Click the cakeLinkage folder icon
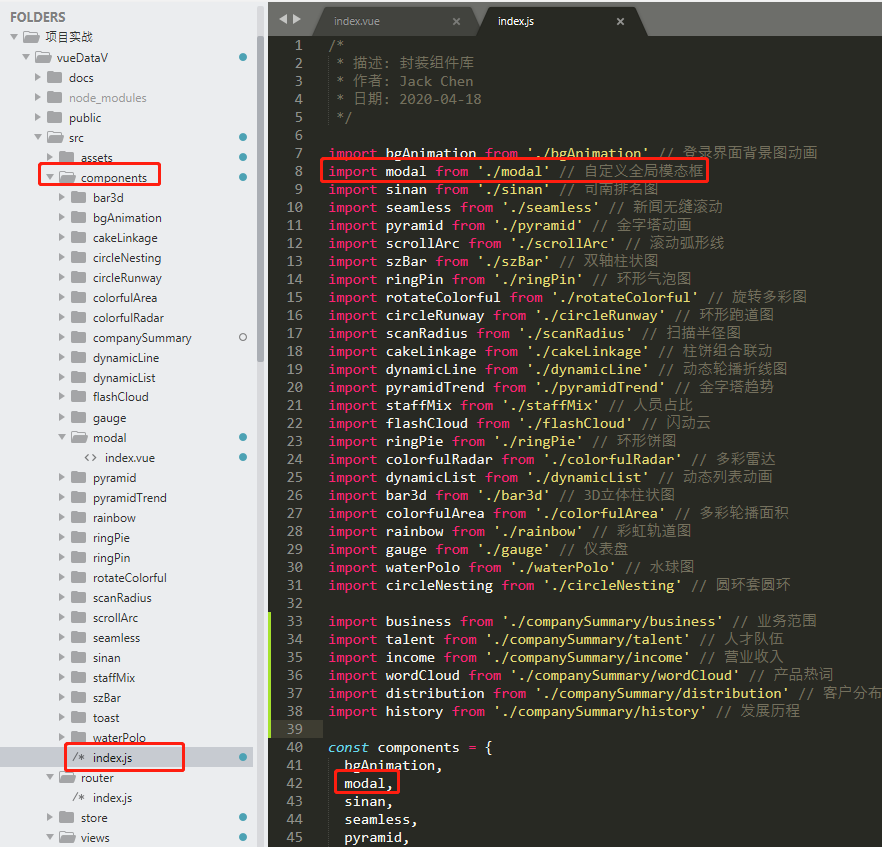This screenshot has width=882, height=847. point(78,237)
